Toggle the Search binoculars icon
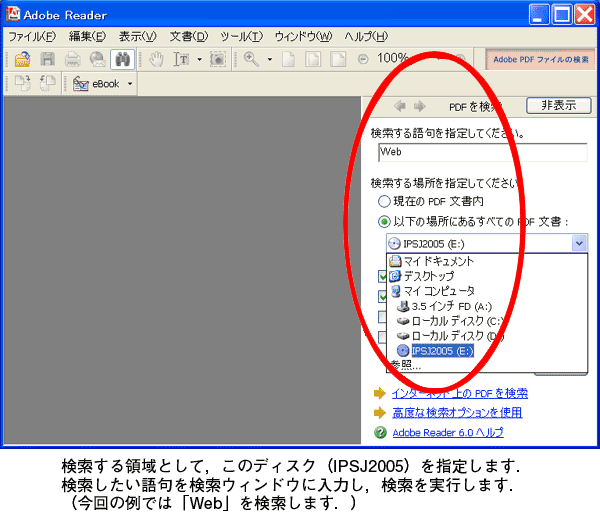This screenshot has height=520, width=600. [122, 60]
